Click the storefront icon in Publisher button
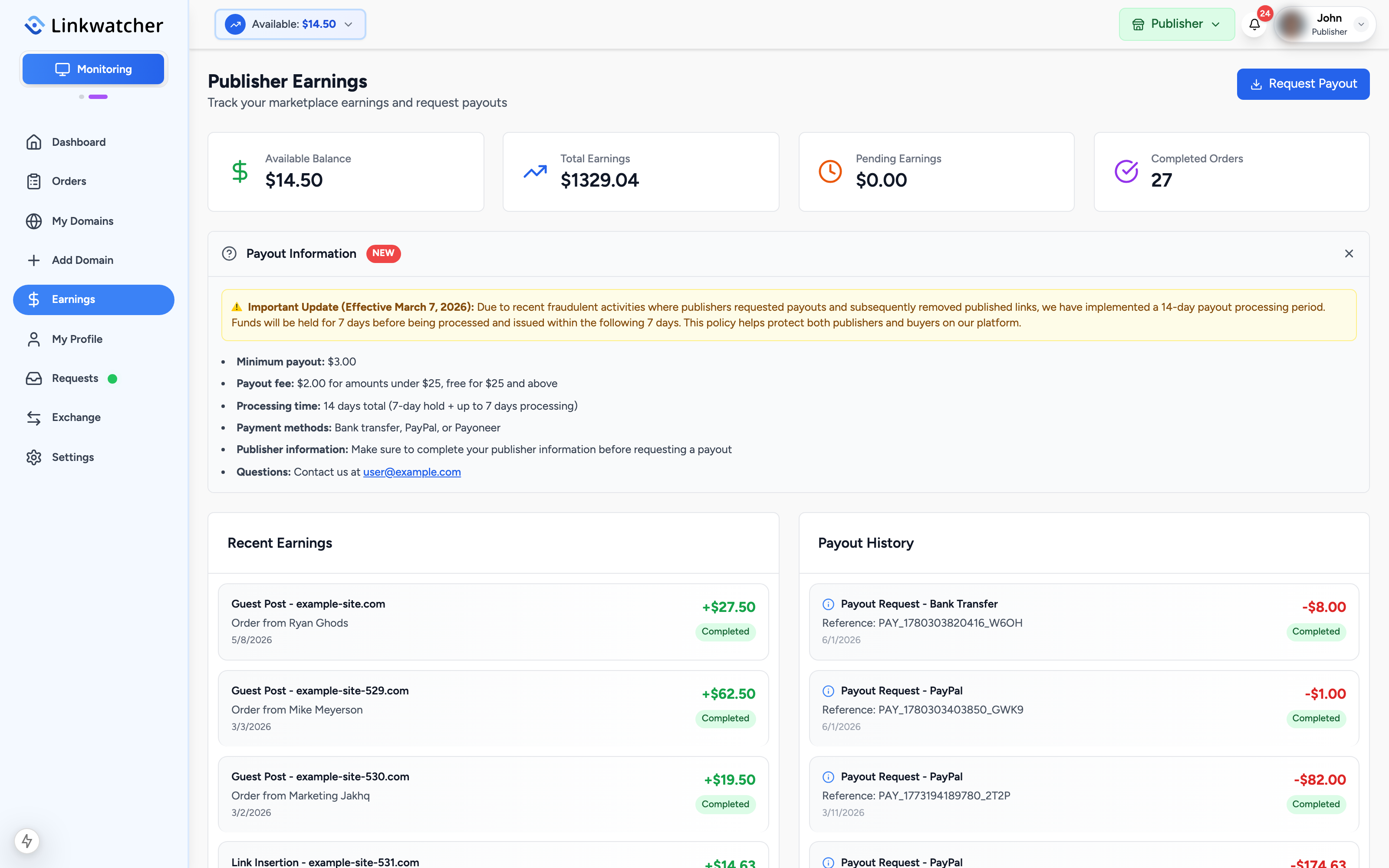Screen dimensions: 1389x868 click(x=1138, y=24)
